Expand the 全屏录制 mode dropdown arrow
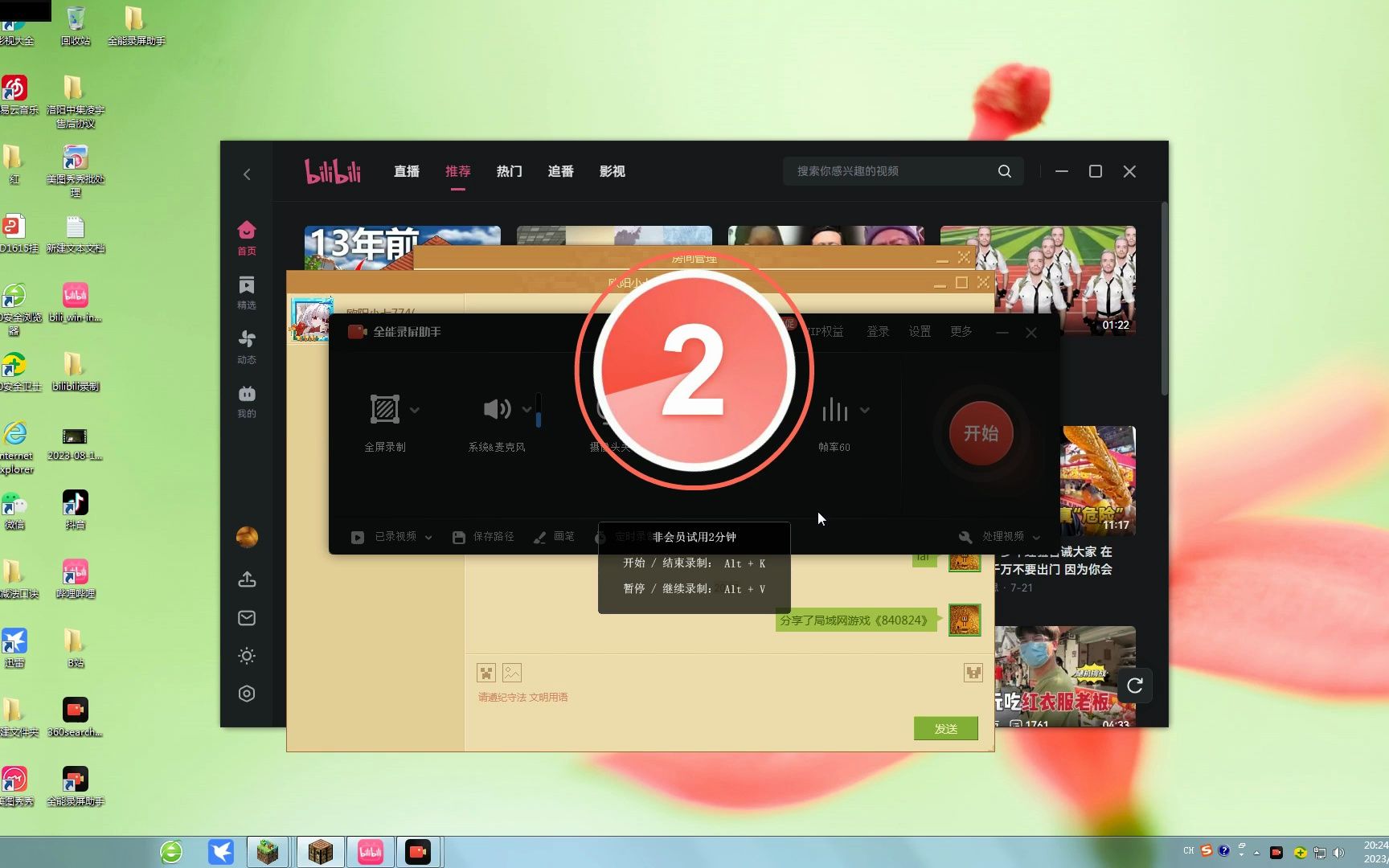The width and height of the screenshot is (1389, 868). tap(414, 410)
